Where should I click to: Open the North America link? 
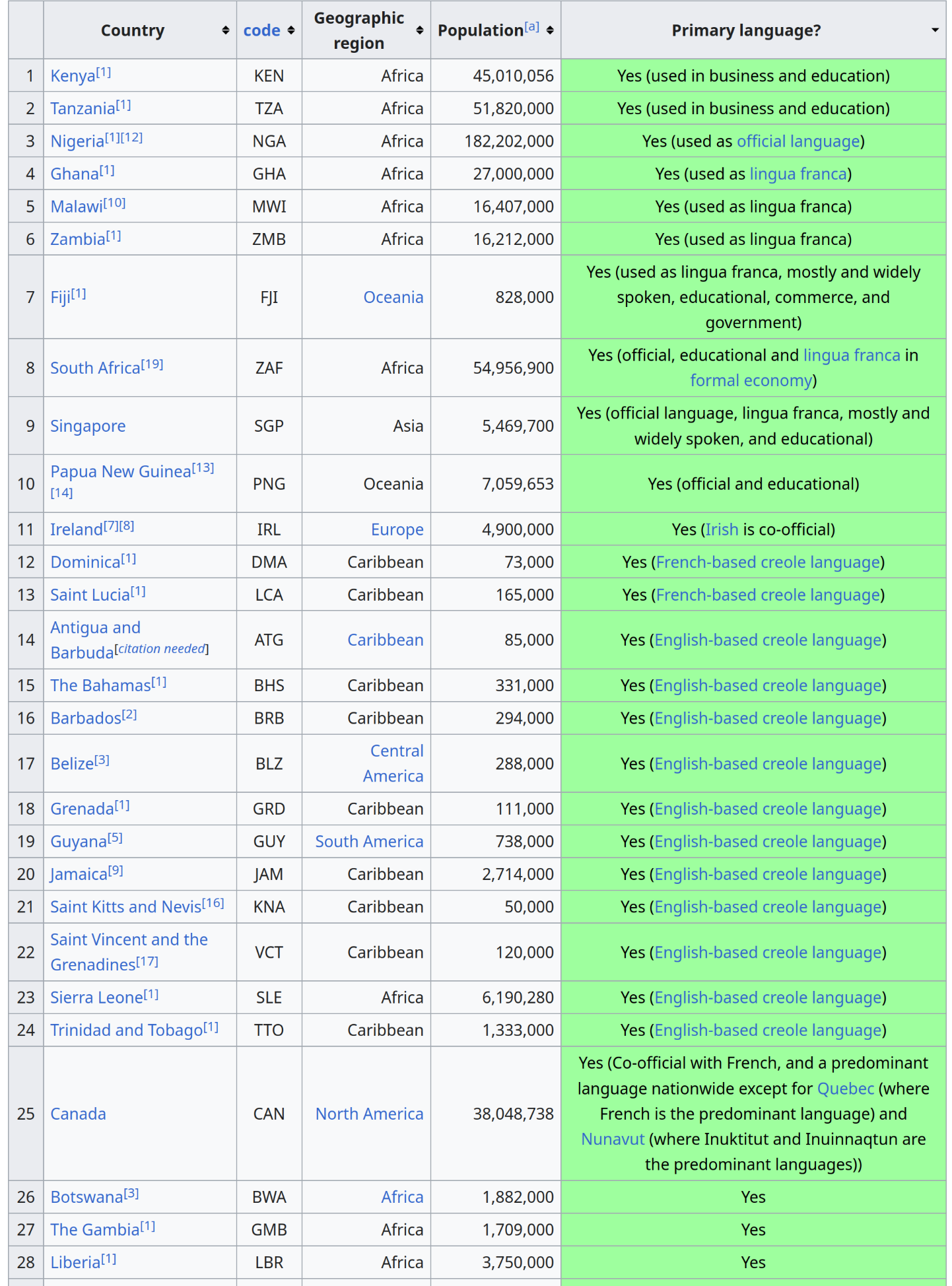(369, 1114)
